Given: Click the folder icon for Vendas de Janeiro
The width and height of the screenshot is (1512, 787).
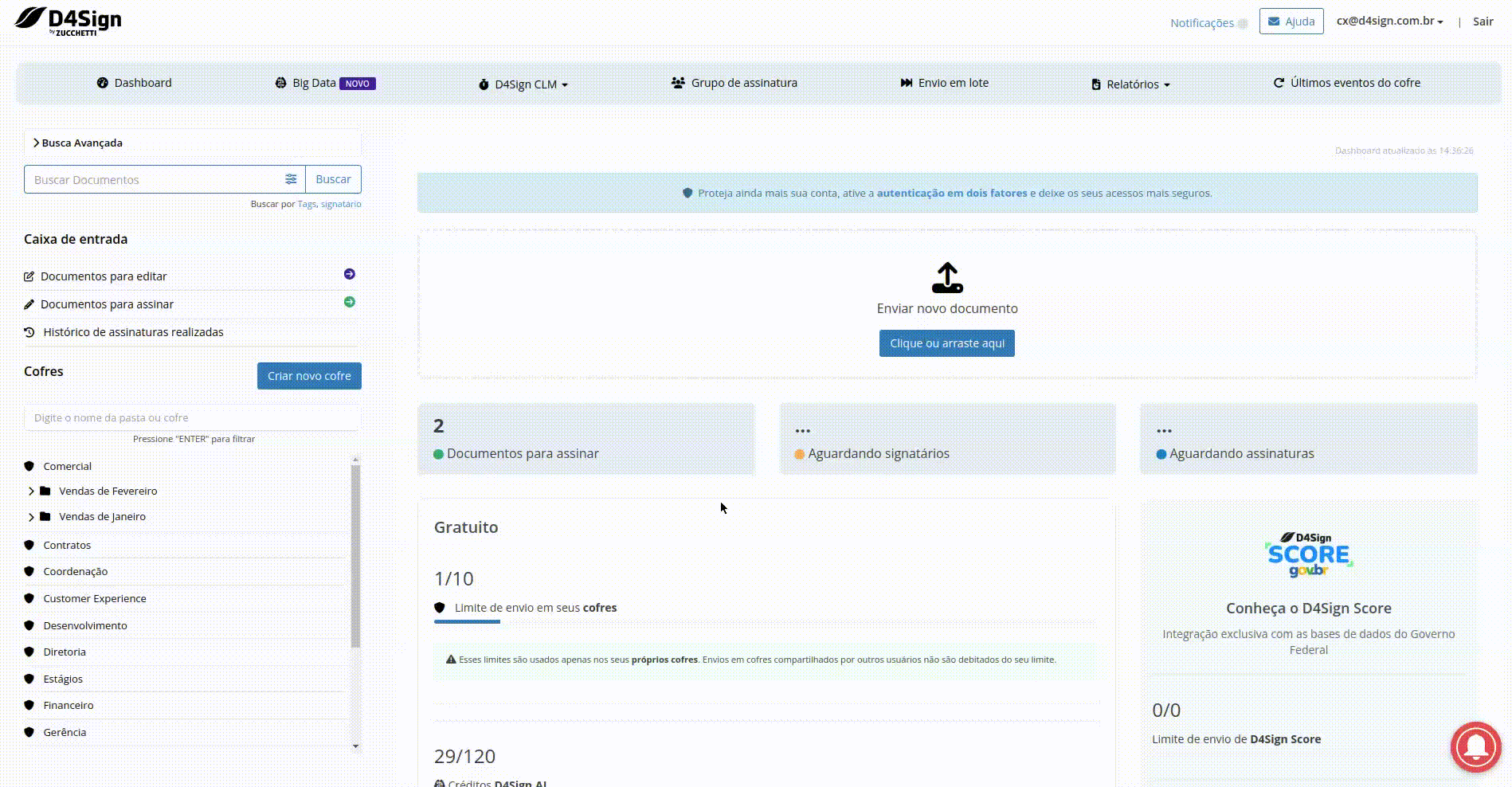Looking at the screenshot, I should 45,516.
